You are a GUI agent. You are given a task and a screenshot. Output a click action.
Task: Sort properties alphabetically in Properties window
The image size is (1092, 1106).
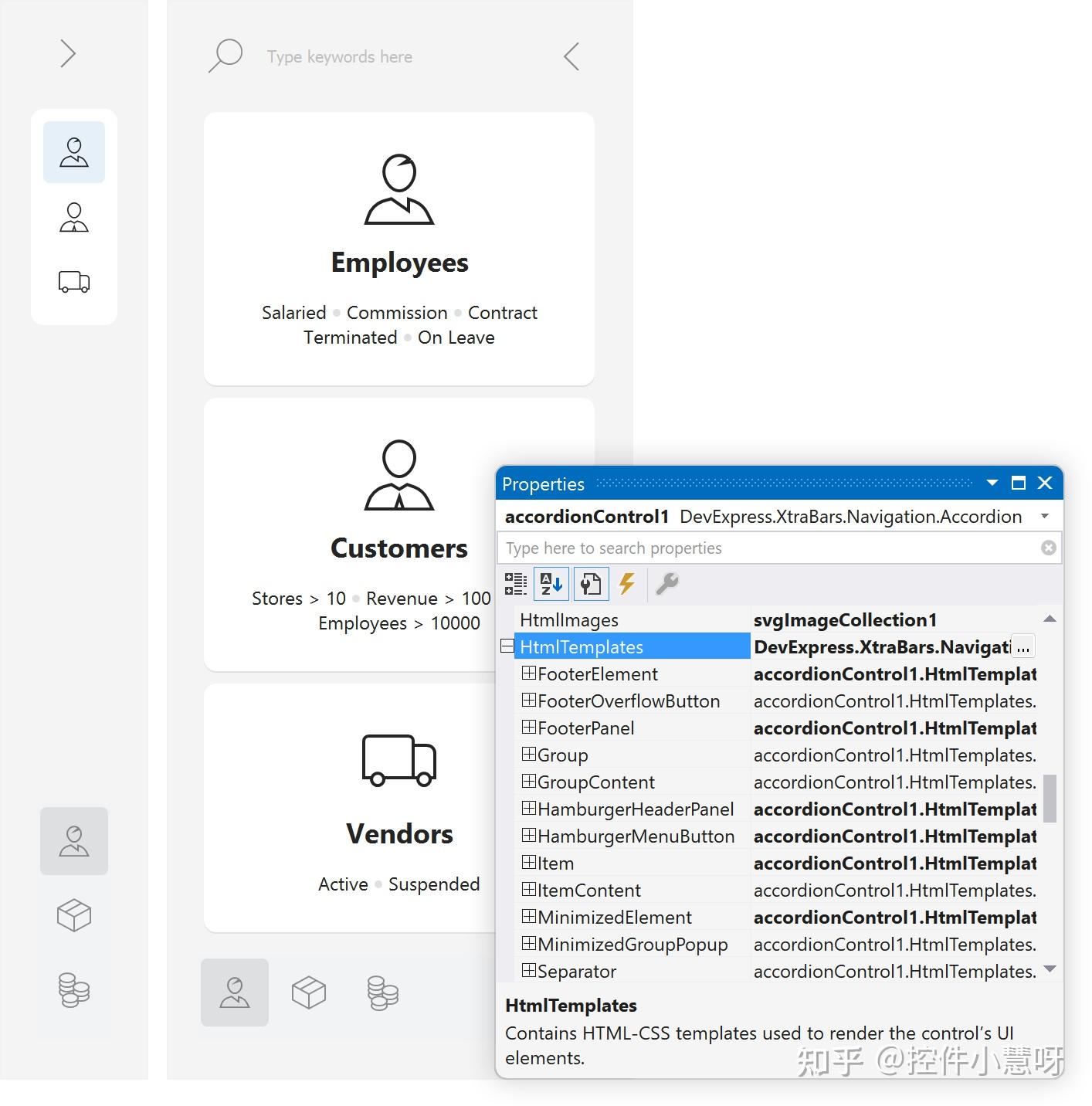pyautogui.click(x=551, y=584)
